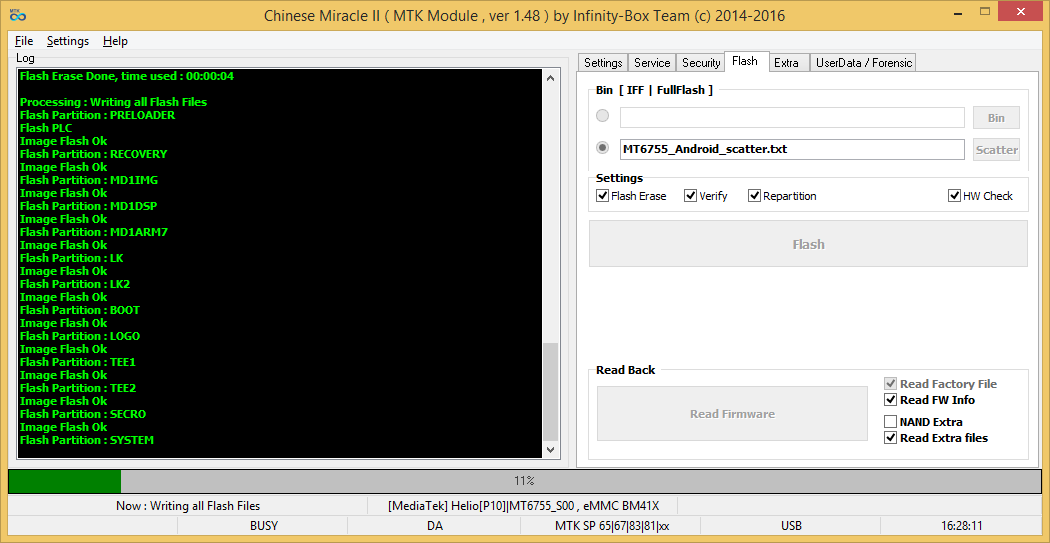1050x543 pixels.
Task: Select the Flash tab
Action: (x=745, y=61)
